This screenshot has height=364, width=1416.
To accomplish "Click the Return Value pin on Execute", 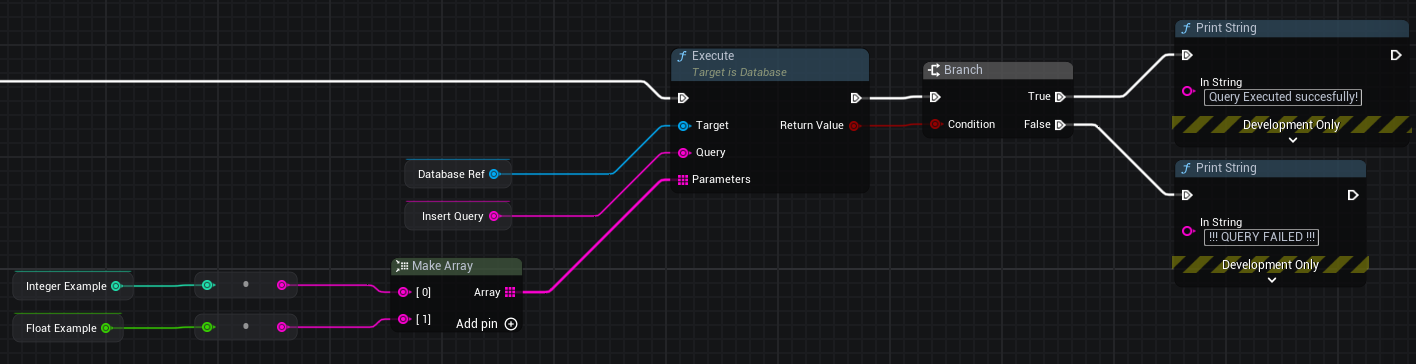I will (854, 126).
